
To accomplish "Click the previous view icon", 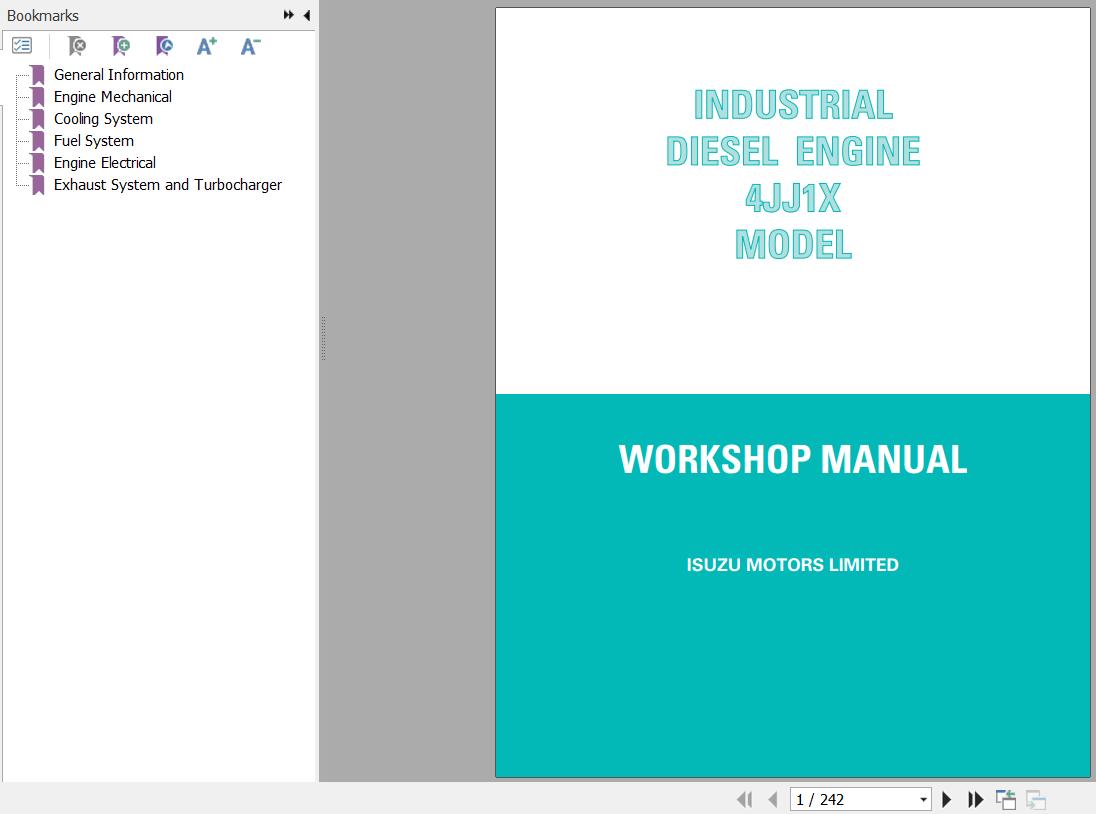I will 1006,799.
